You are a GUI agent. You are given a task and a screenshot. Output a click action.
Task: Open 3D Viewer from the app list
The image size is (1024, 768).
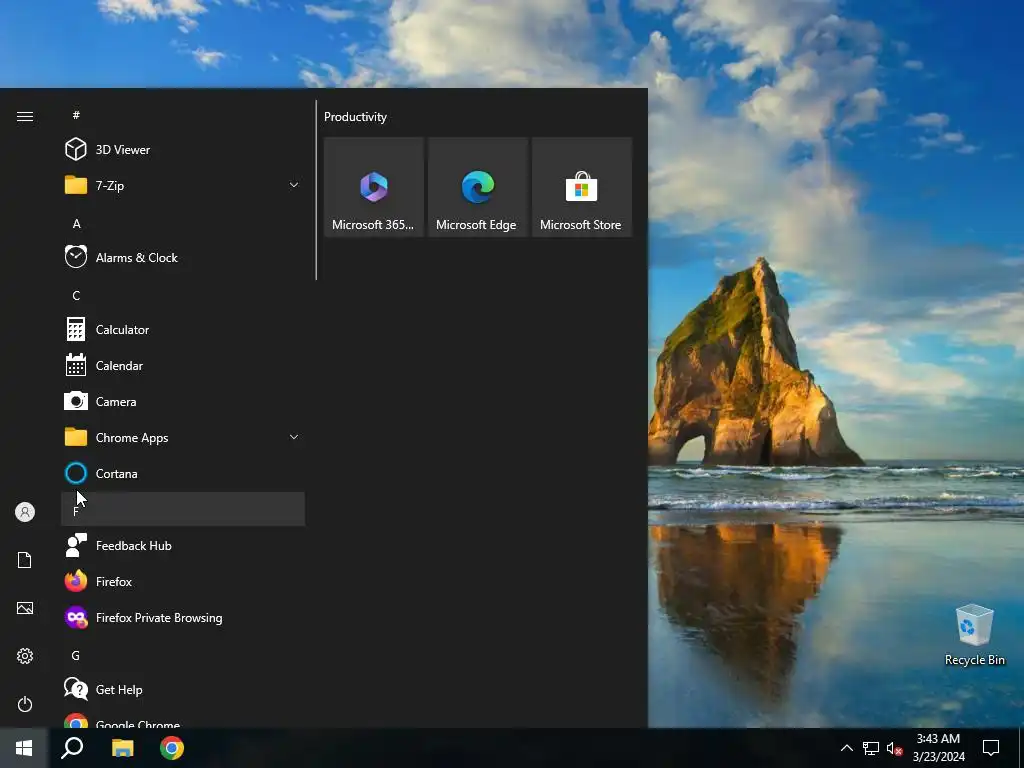click(183, 150)
